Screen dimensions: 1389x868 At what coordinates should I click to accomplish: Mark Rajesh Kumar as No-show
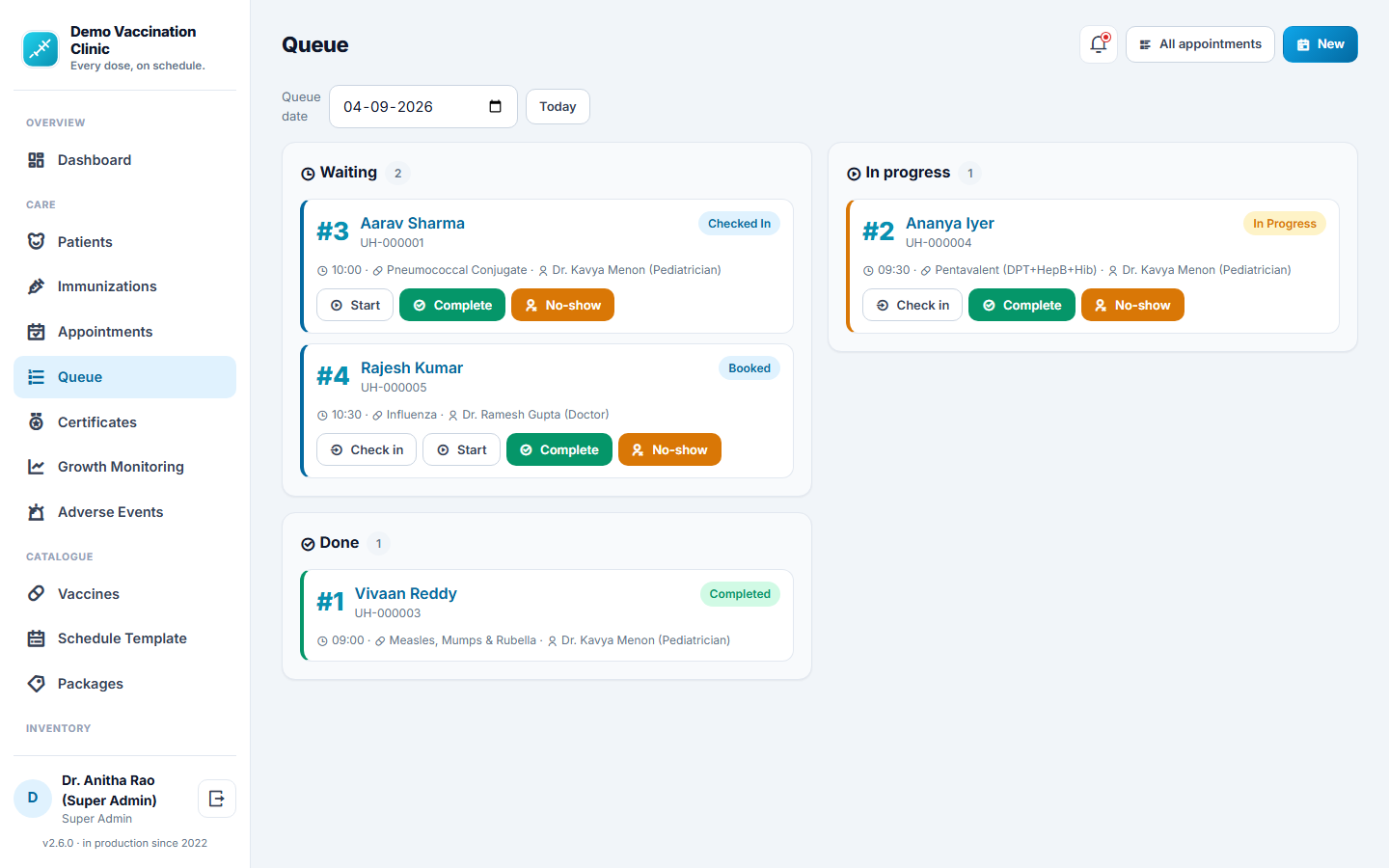(x=669, y=449)
